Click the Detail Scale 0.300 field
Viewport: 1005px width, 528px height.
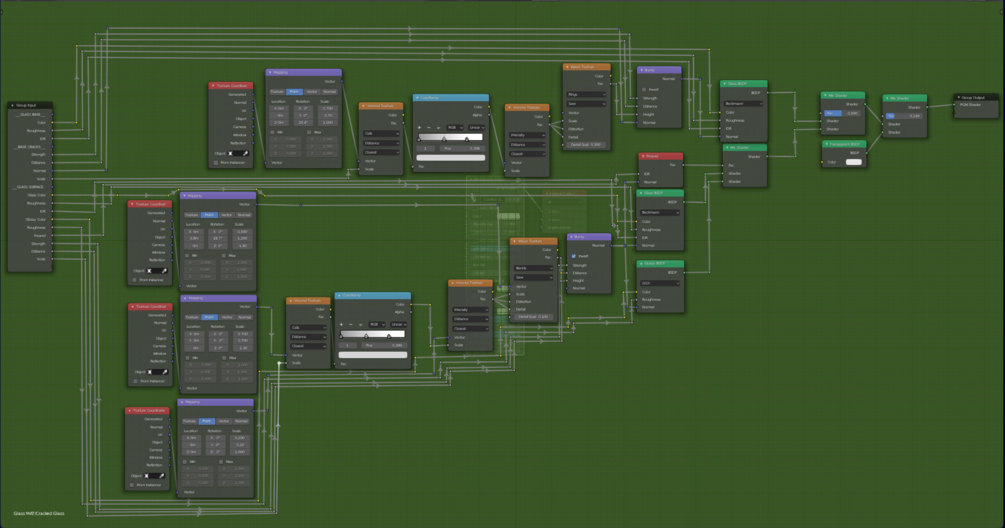click(586, 144)
